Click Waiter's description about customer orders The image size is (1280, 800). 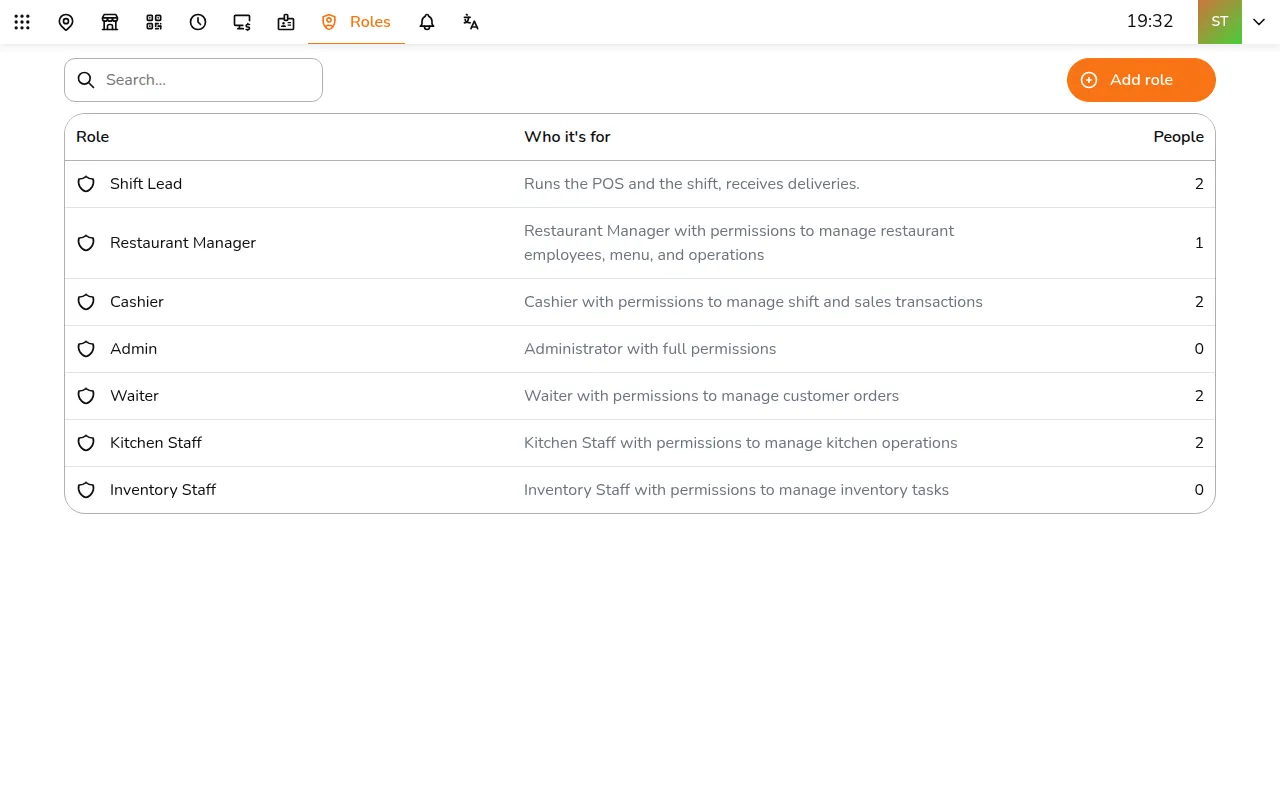(711, 396)
